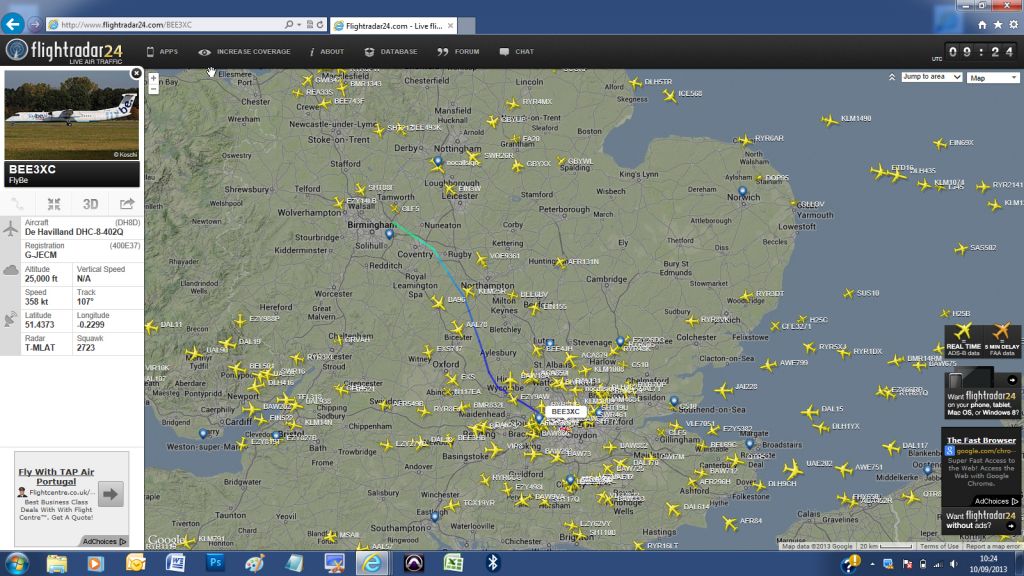1024x576 pixels.
Task: Open the Map type dropdown
Action: pyautogui.click(x=993, y=78)
